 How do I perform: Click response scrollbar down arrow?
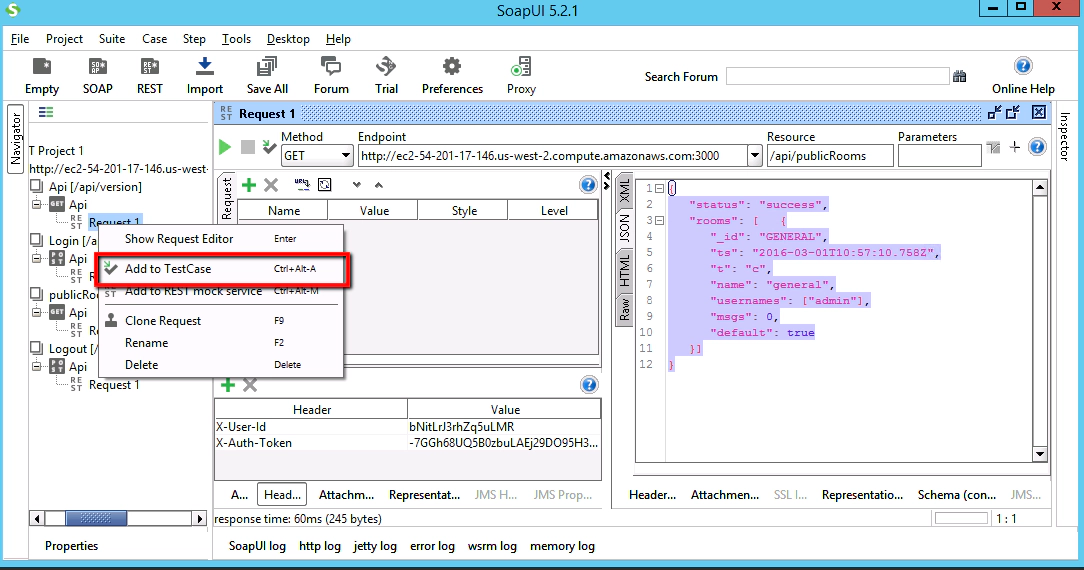point(1039,454)
